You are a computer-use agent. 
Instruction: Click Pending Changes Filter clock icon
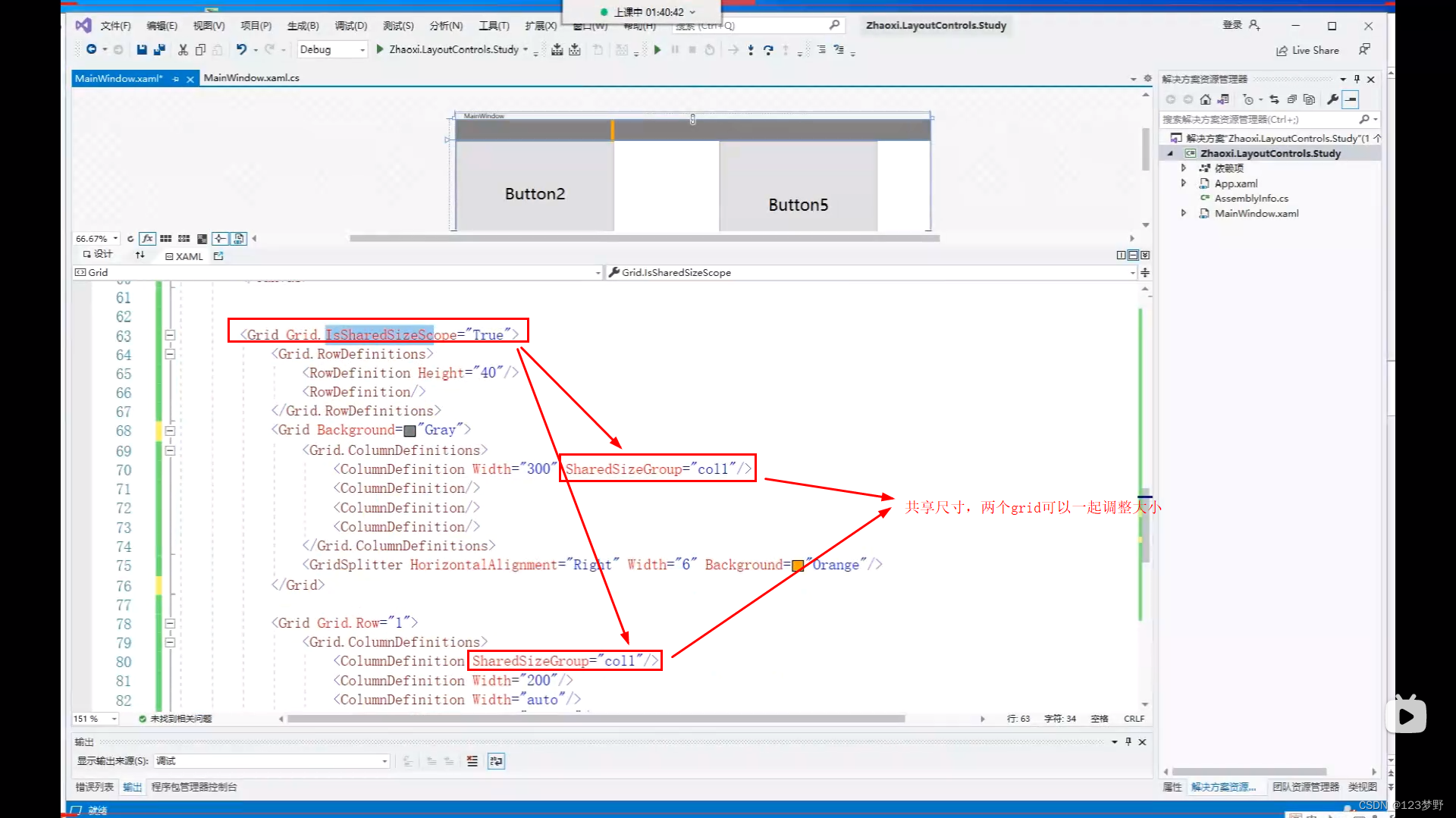pyautogui.click(x=1248, y=99)
